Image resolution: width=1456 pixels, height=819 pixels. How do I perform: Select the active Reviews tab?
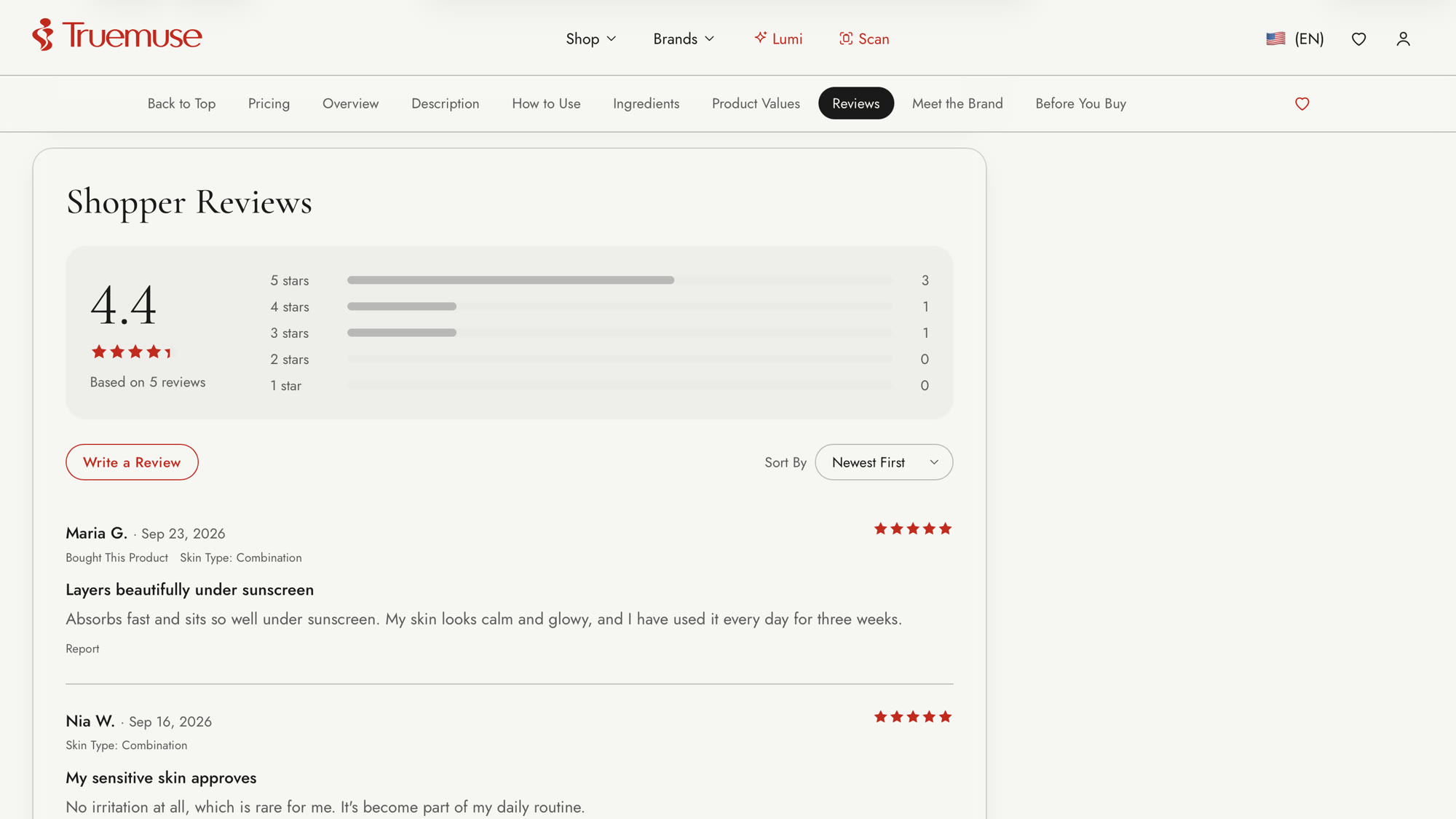pos(855,103)
